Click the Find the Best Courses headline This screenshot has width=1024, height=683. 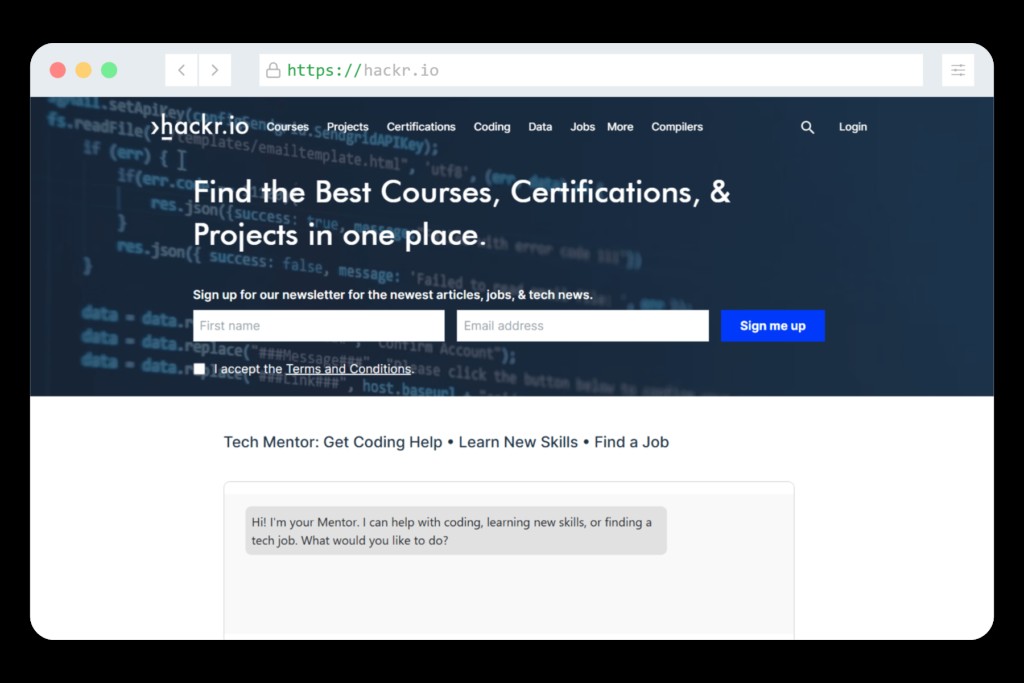point(462,213)
